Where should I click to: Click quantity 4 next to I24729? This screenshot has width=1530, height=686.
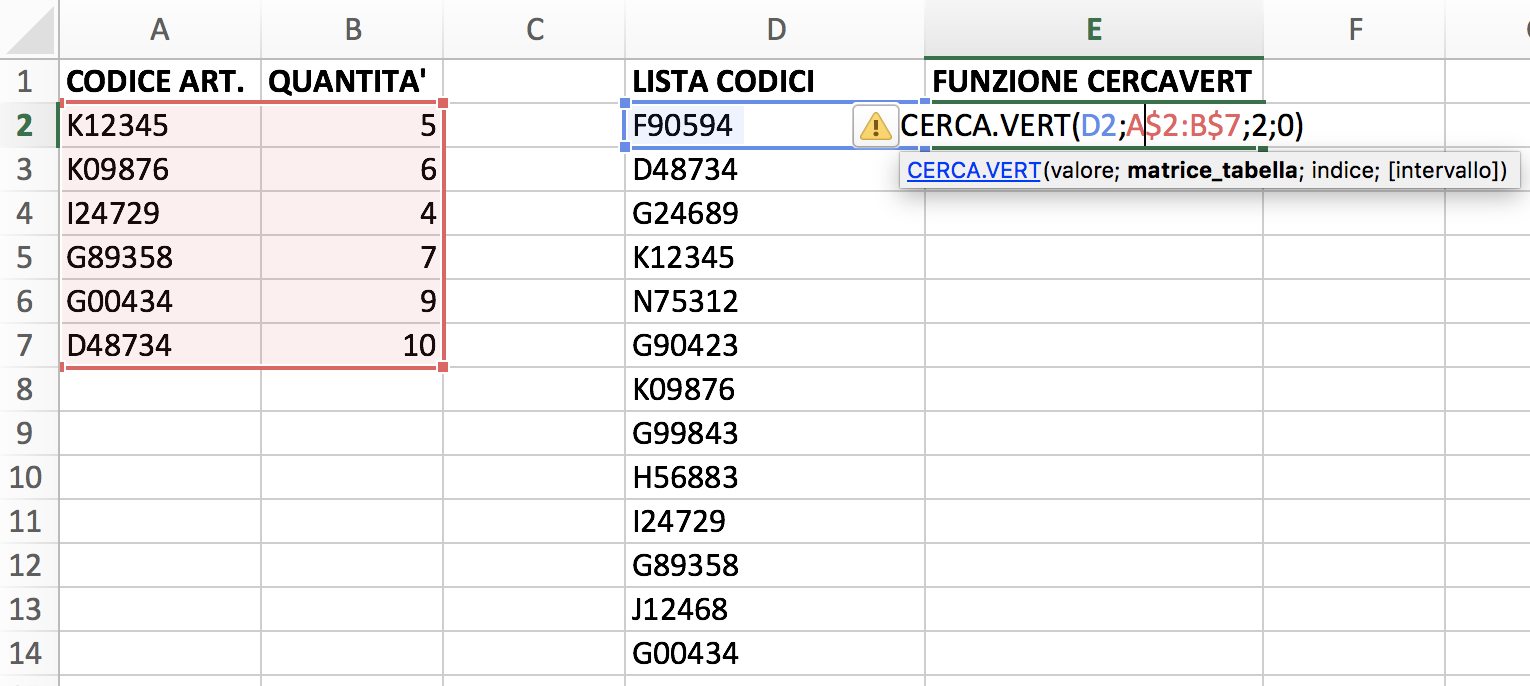[x=352, y=213]
